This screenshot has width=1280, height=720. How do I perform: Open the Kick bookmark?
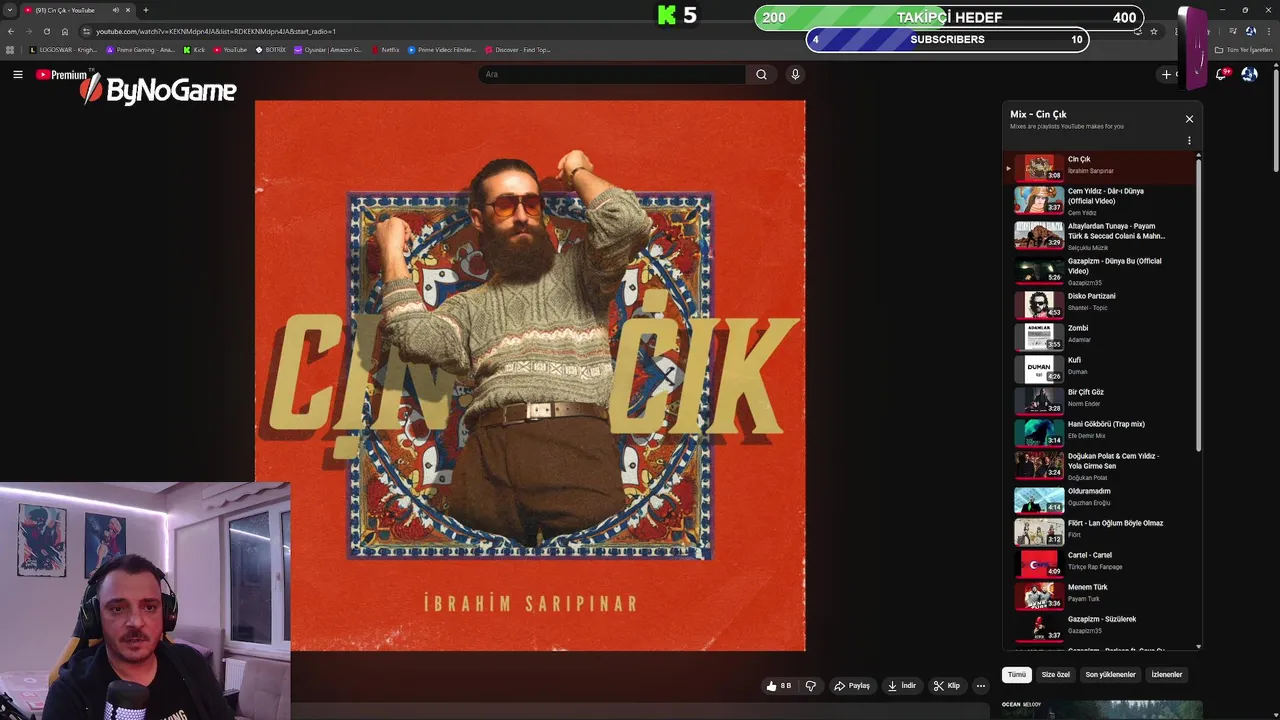(194, 49)
